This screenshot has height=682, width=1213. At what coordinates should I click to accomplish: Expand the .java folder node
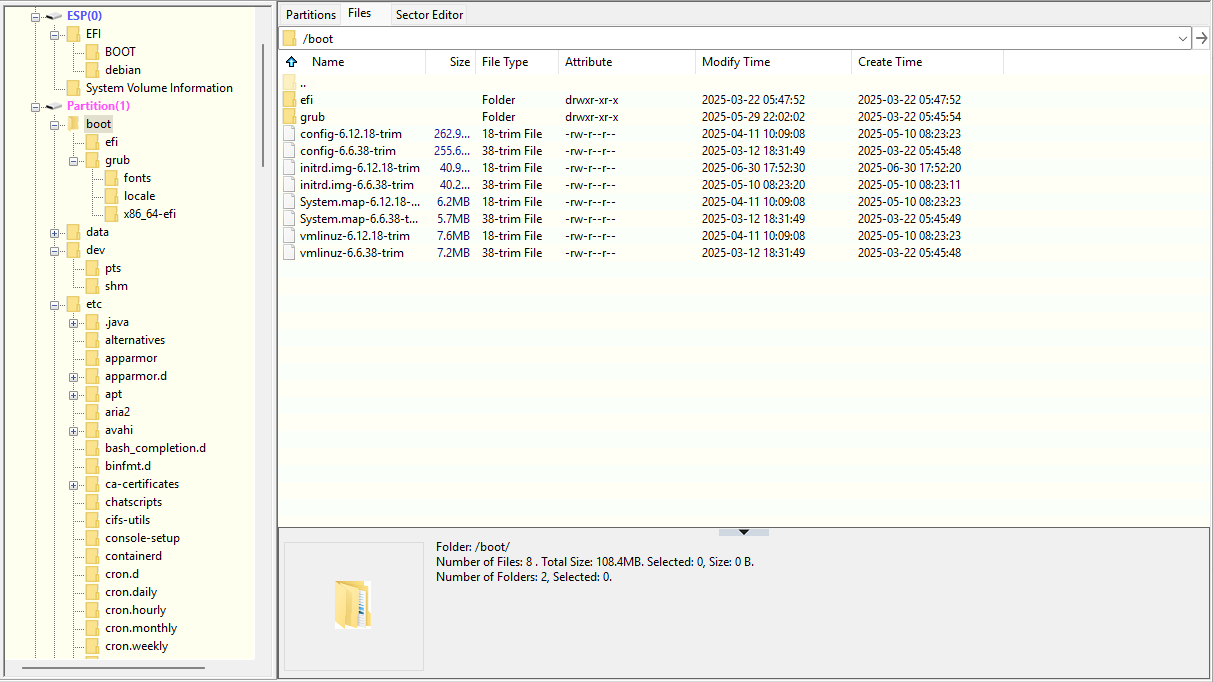[73, 322]
